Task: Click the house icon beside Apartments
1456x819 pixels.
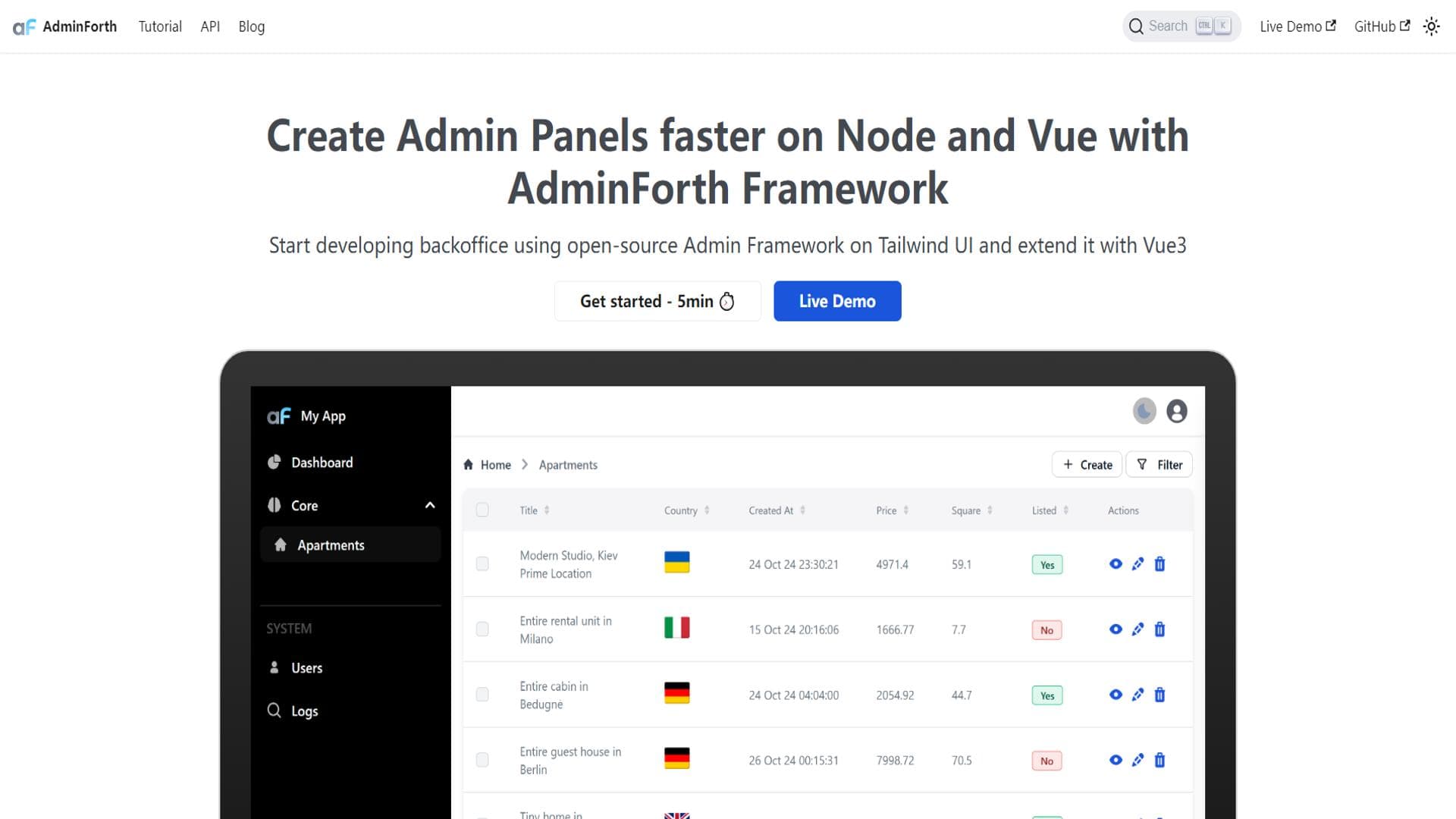Action: point(280,544)
